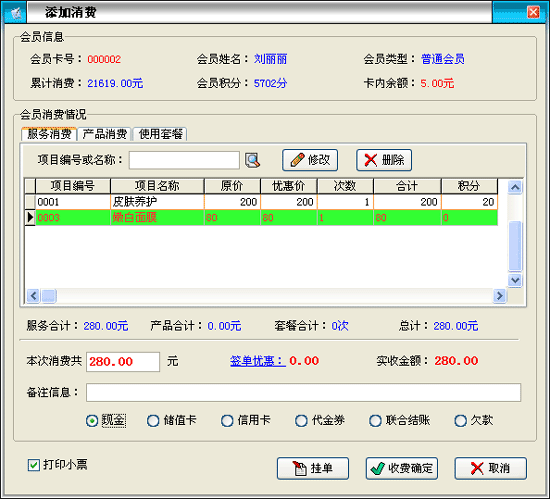Click the red X 删除 delete button
Screen dimensions: 550x499
point(384,160)
